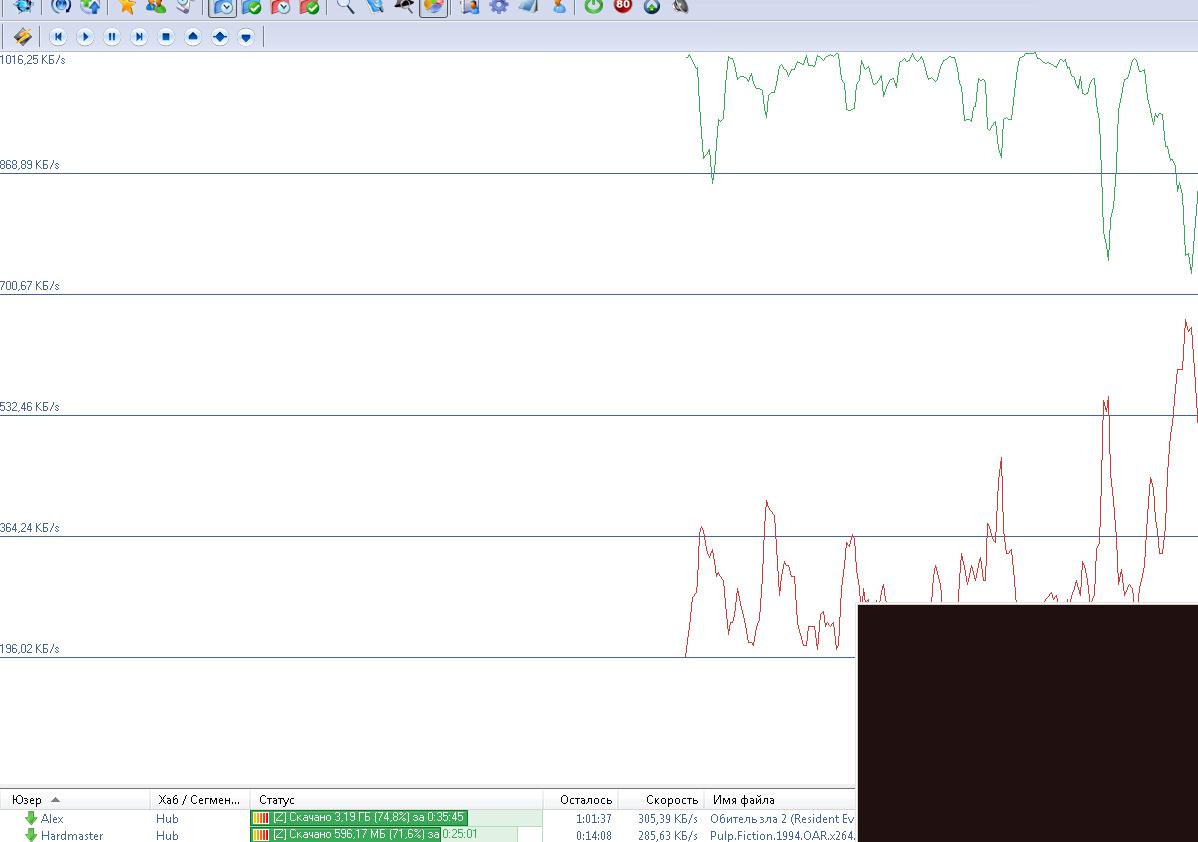Select the Hardmaster transfer row
The image size is (1198, 842).
[x=71, y=835]
